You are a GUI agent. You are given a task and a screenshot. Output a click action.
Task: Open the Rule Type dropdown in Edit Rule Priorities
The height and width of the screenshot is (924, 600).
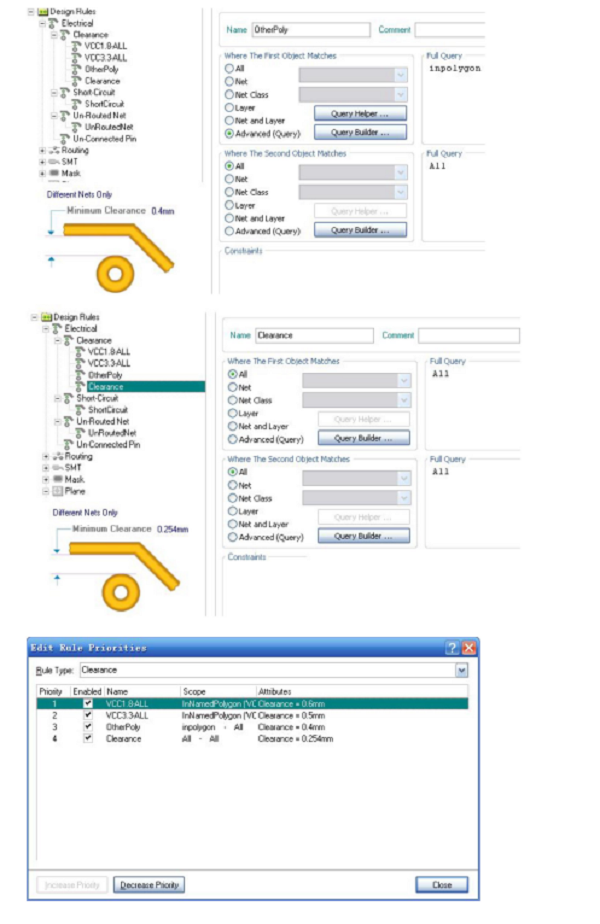pos(461,670)
